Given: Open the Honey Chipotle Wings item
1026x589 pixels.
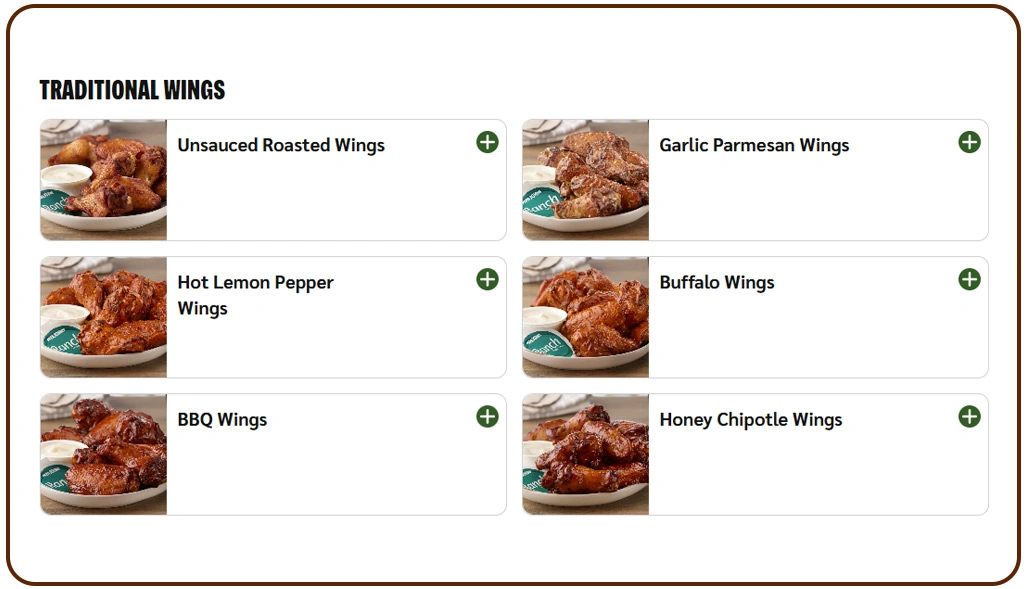Looking at the screenshot, I should [x=751, y=419].
